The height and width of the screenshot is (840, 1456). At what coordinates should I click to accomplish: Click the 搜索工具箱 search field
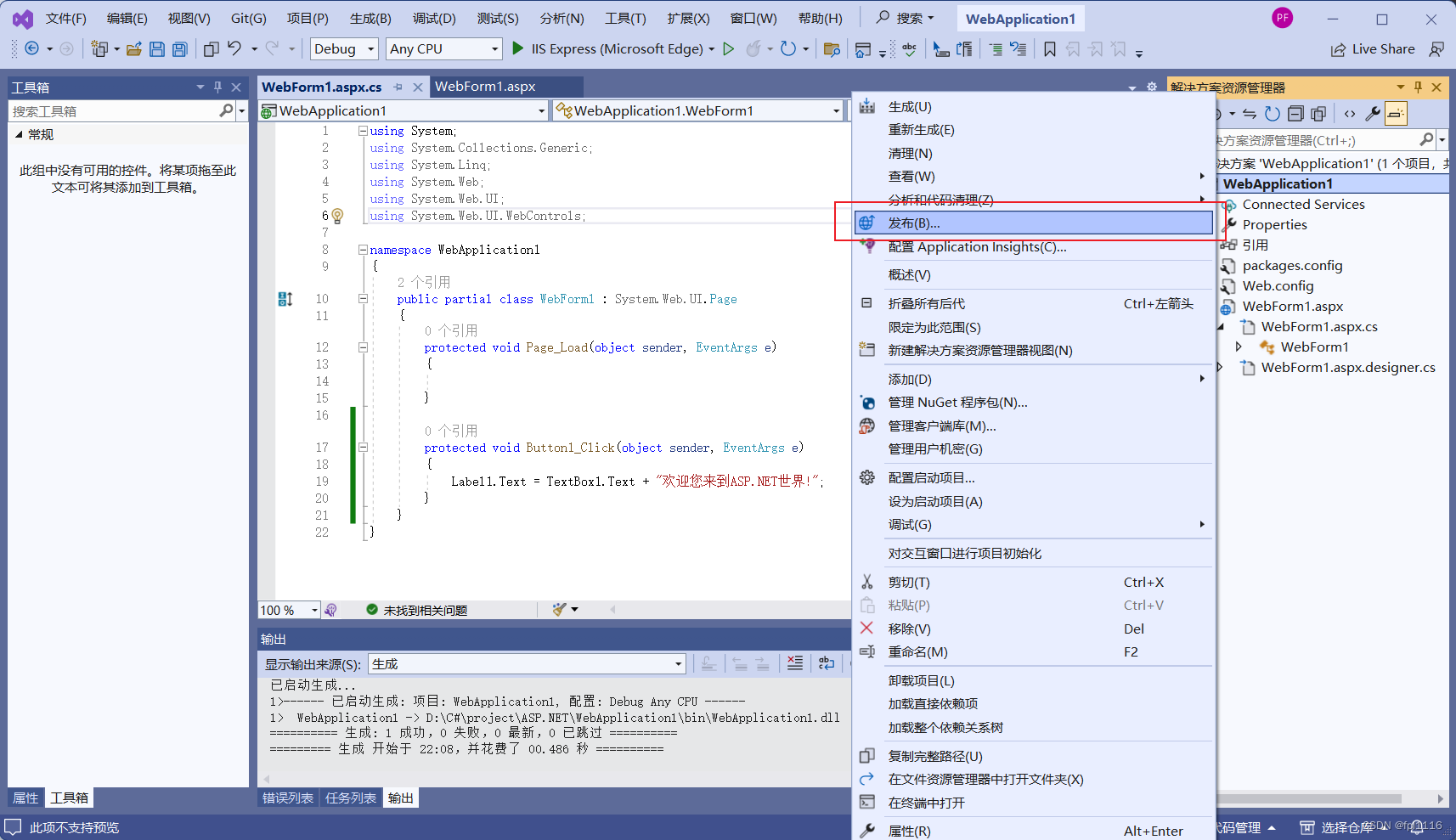click(115, 111)
